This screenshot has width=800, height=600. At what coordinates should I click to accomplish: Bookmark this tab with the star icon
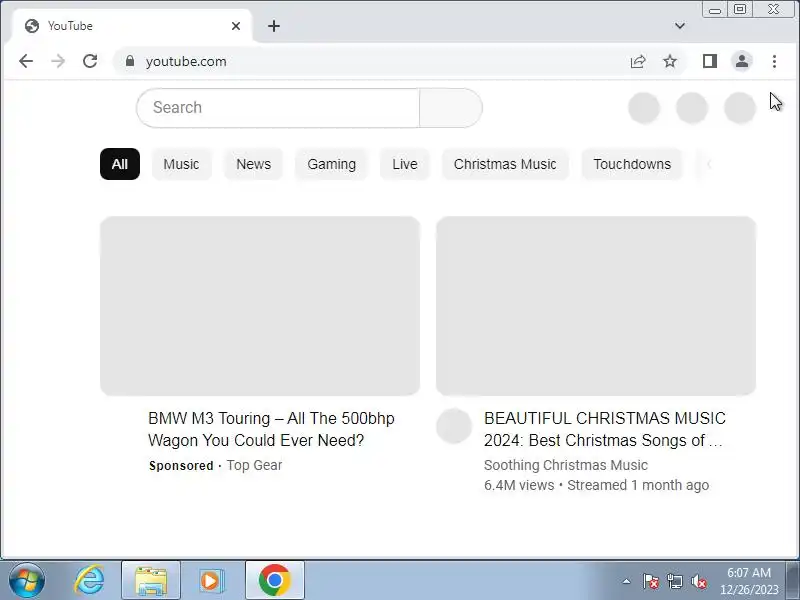pos(670,61)
